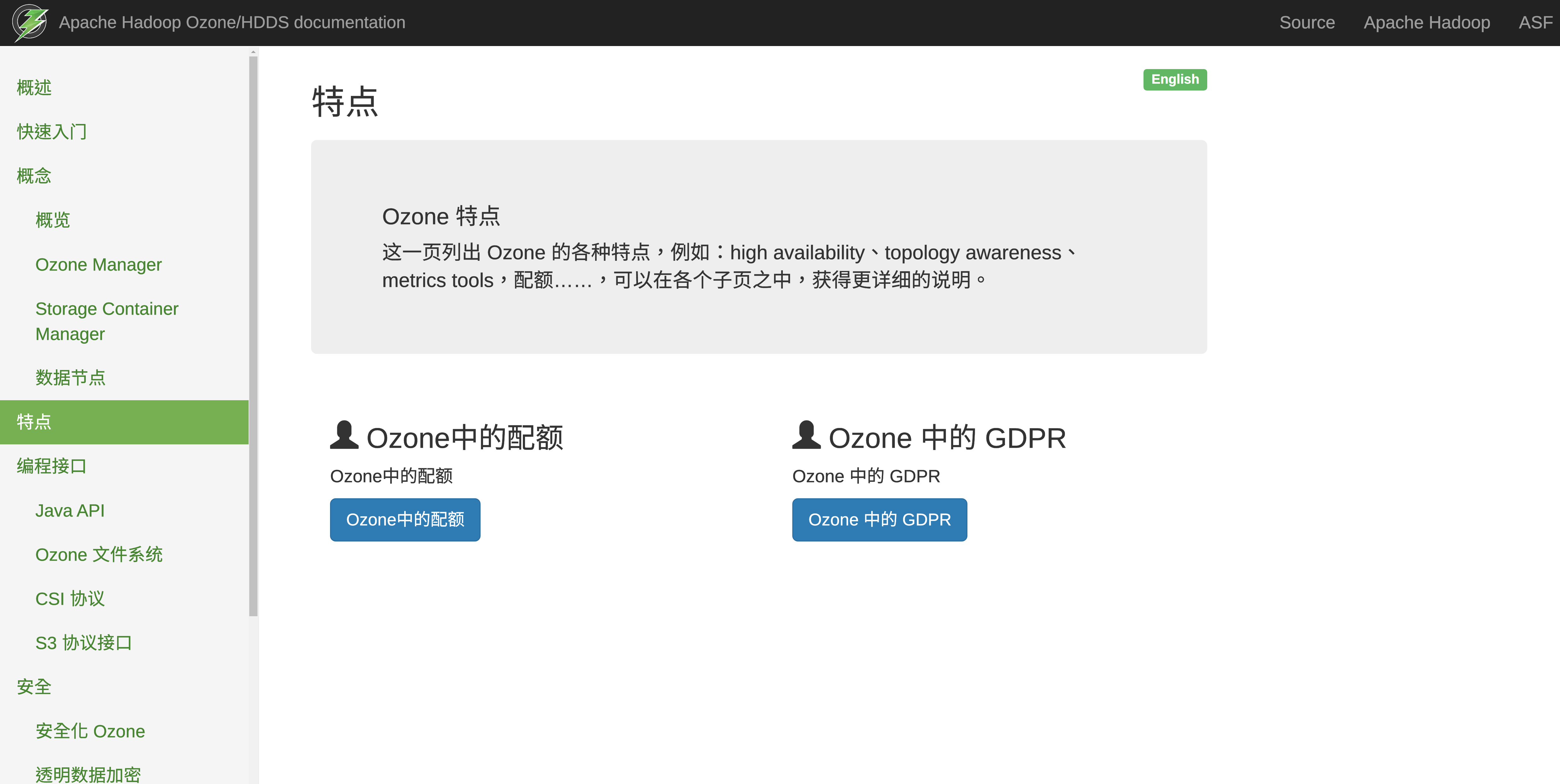Screen dimensions: 1560x784
Task: Click sidebar scrollbar up arrow
Action: point(253,53)
